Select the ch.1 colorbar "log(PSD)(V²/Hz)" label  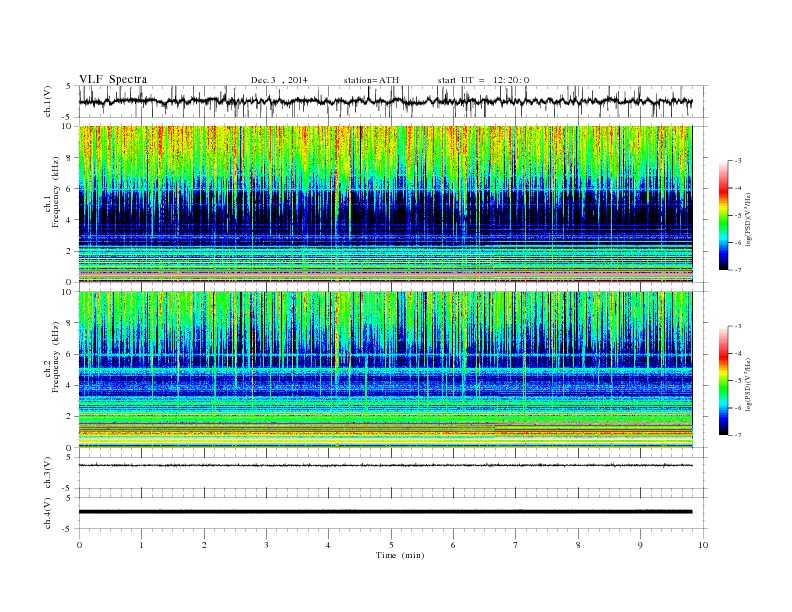750,219
